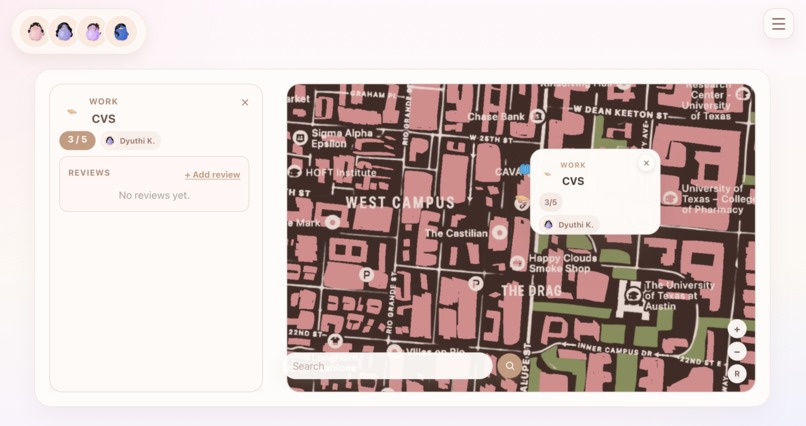Click the parking marker near Rio Grande St
806x426 pixels.
click(367, 274)
